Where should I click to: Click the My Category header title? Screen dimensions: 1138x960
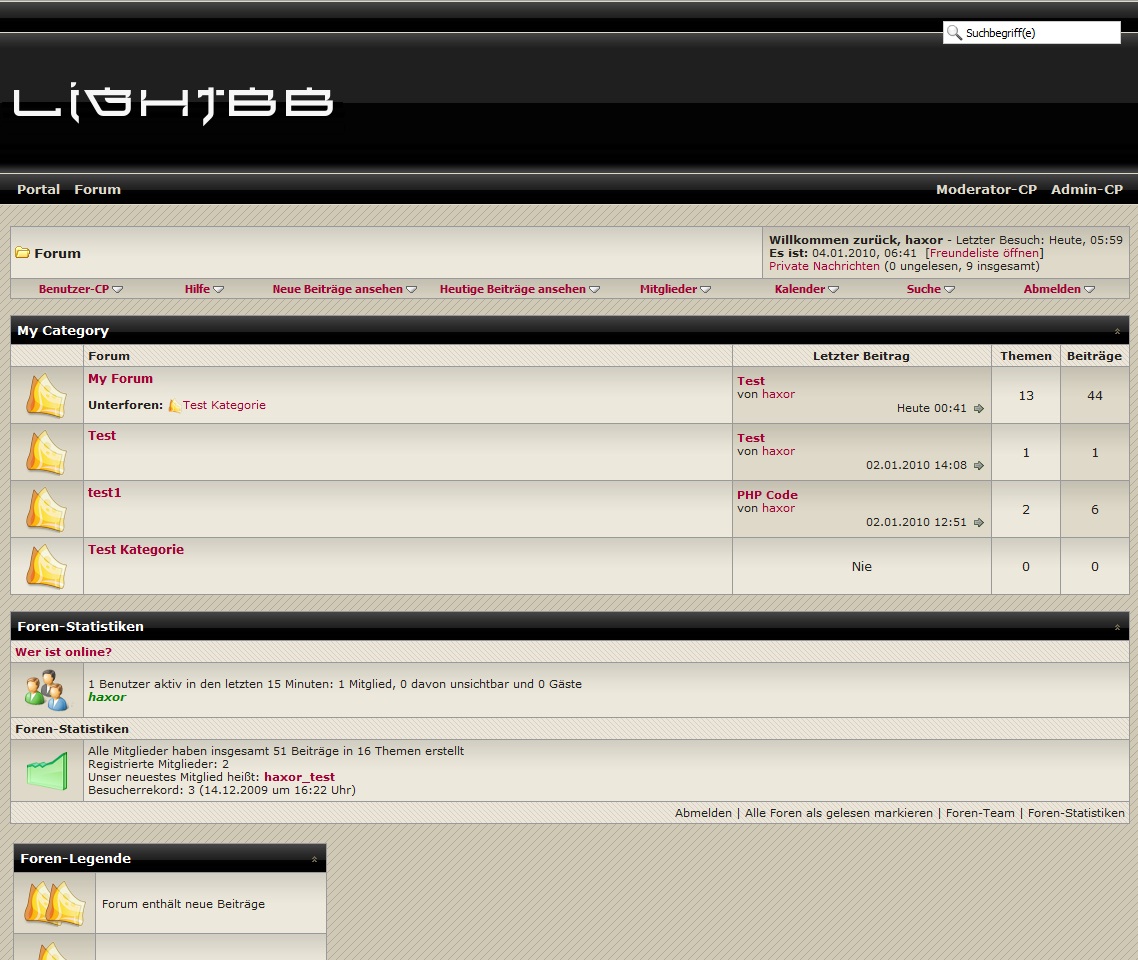(63, 331)
